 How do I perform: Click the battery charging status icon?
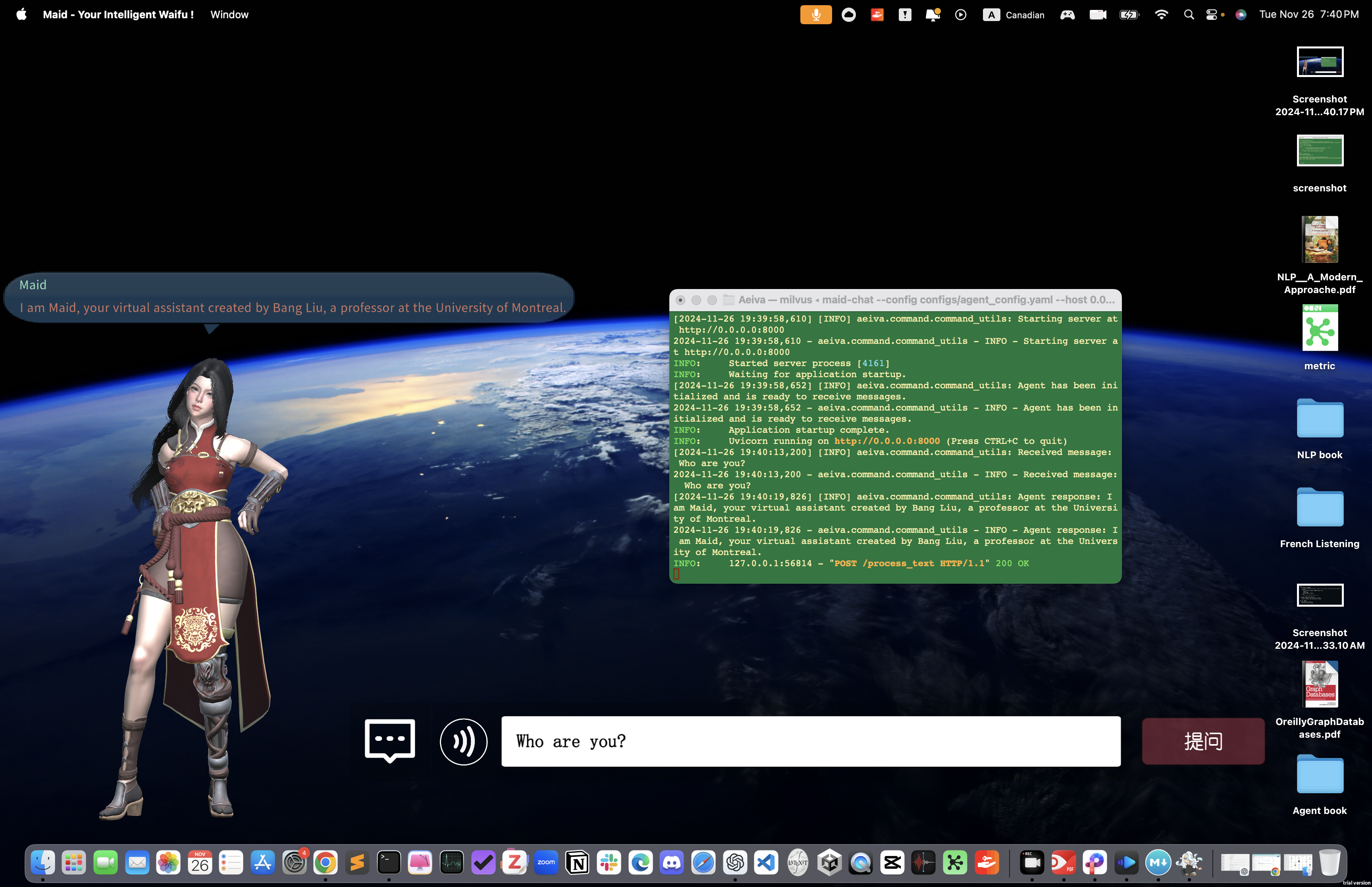tap(1129, 14)
